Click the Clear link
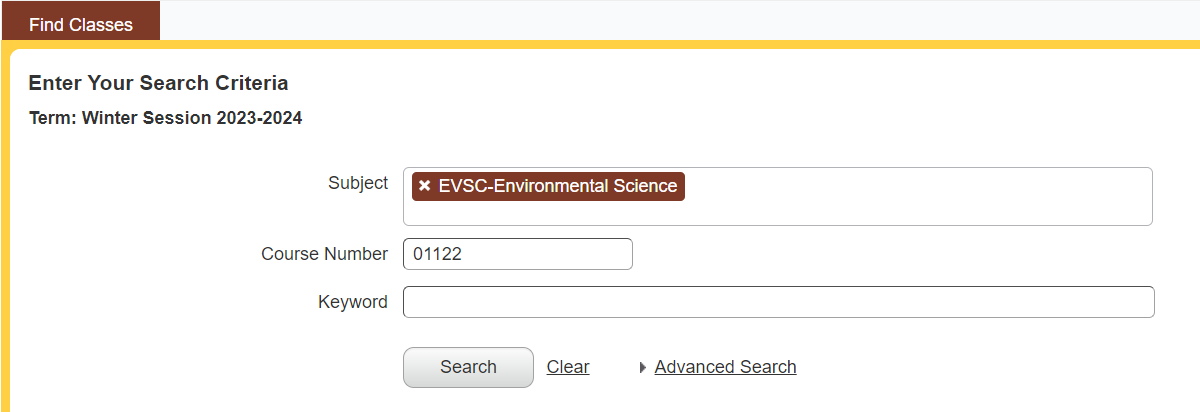This screenshot has width=1200, height=412. tap(568, 367)
